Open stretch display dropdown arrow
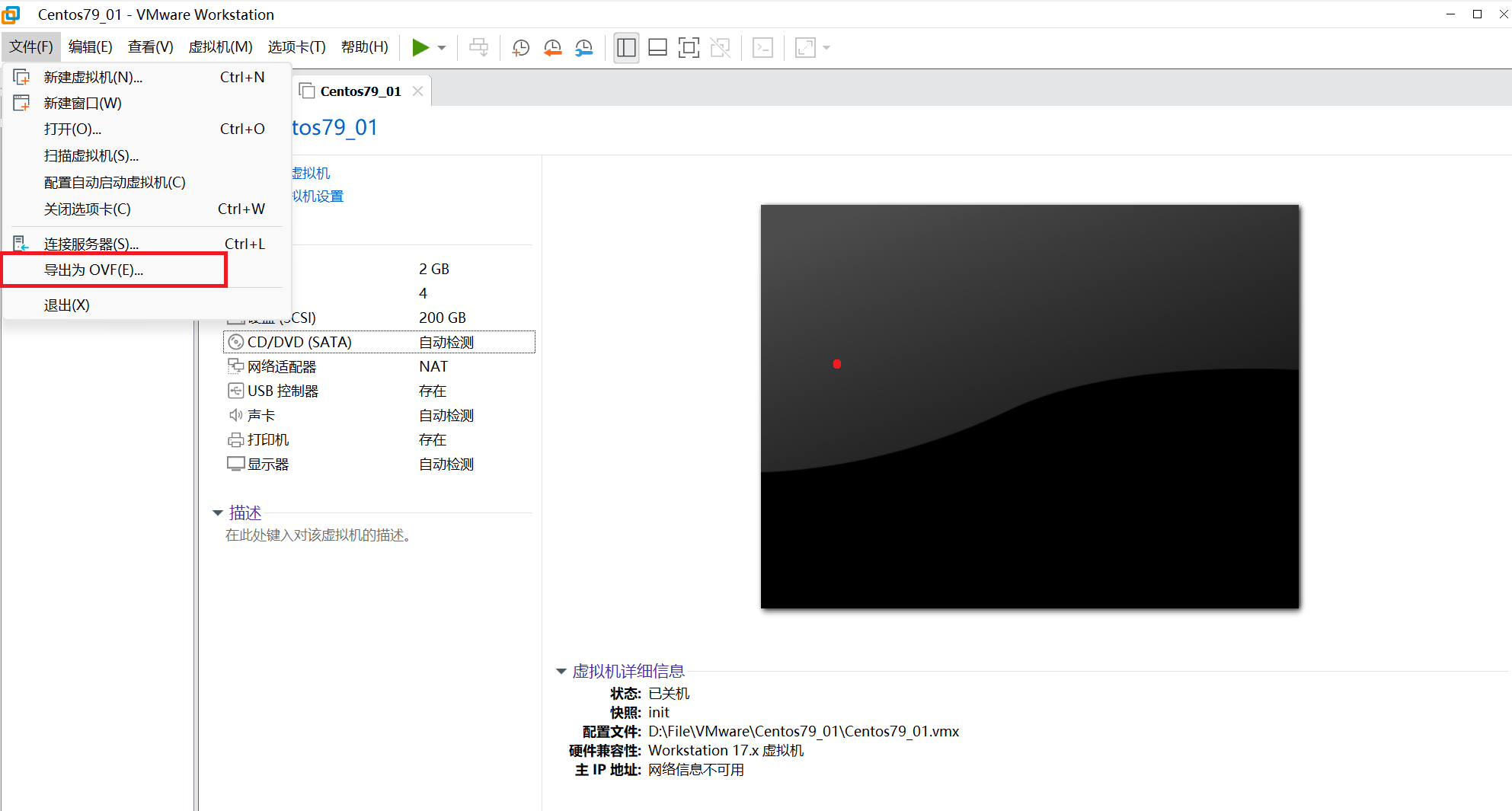 click(826, 48)
